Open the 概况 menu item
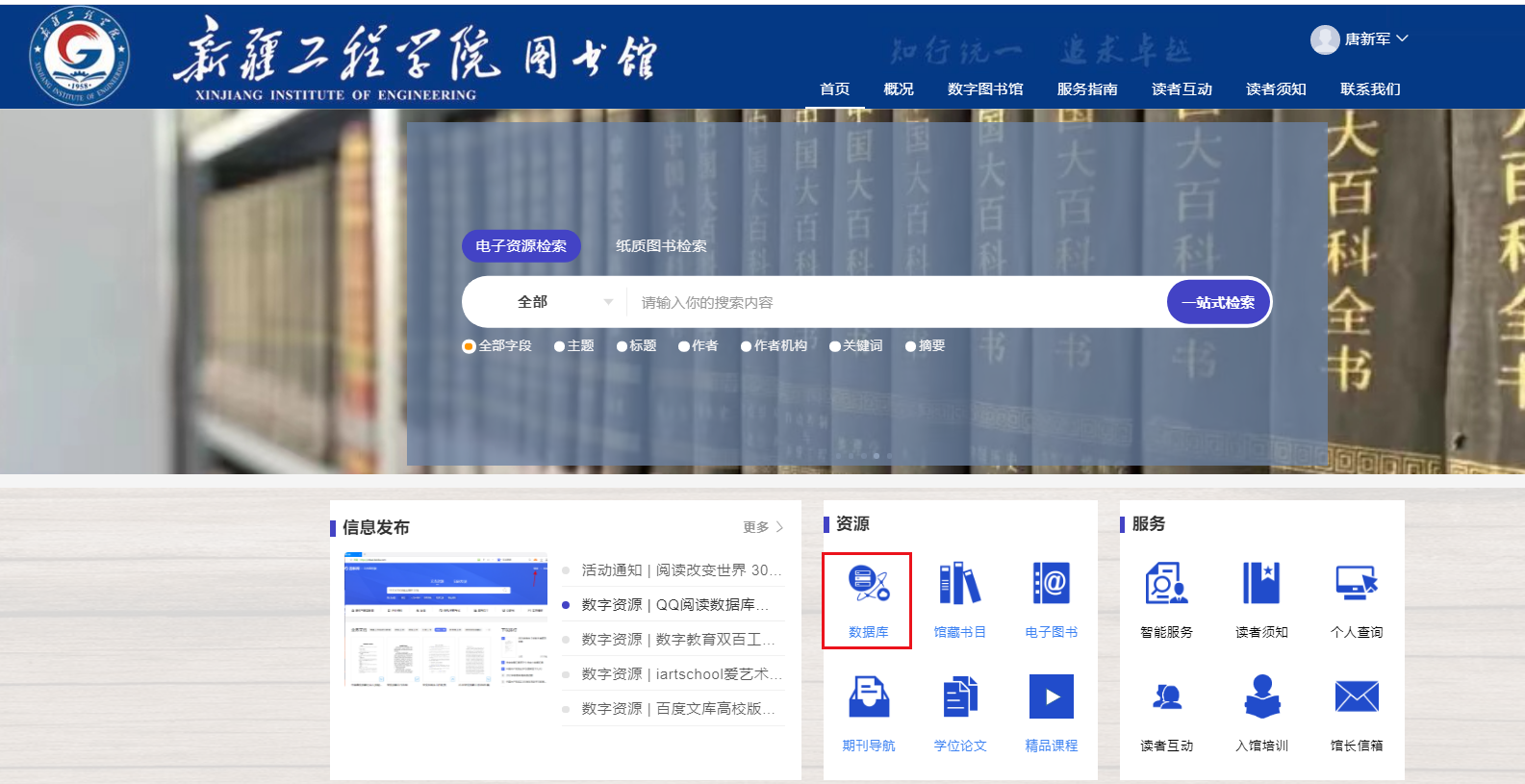This screenshot has height=784, width=1525. [899, 89]
